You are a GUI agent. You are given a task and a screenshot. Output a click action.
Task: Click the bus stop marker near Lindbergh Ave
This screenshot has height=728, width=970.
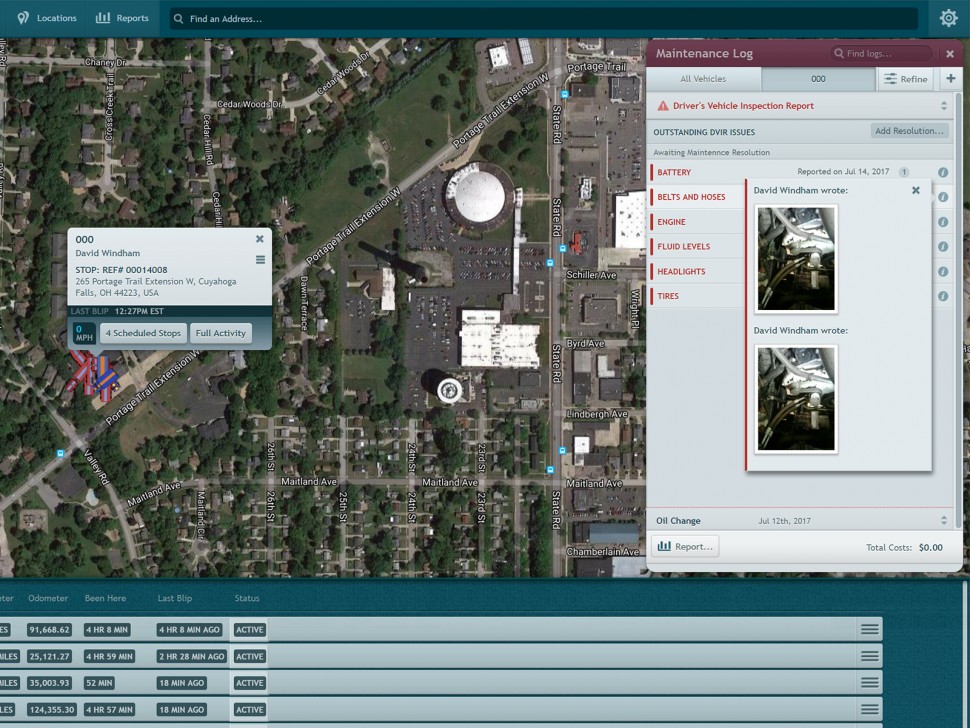(562, 451)
